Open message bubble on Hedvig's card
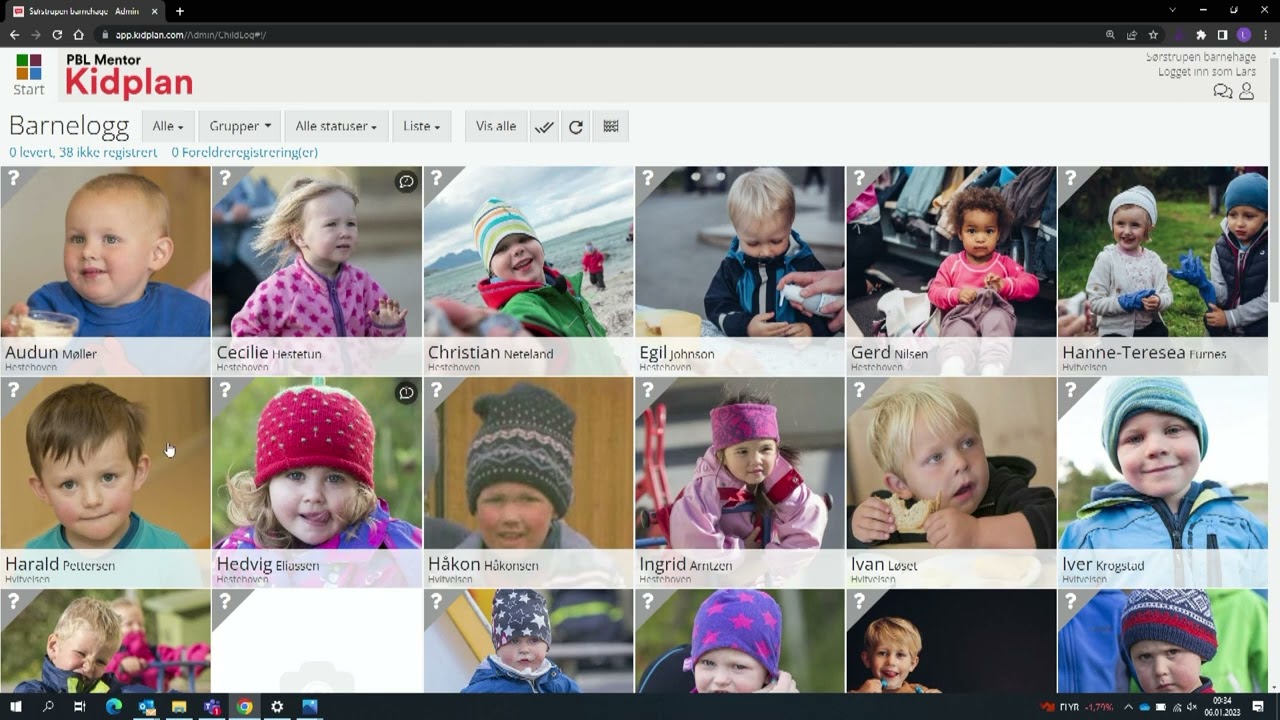 click(406, 393)
